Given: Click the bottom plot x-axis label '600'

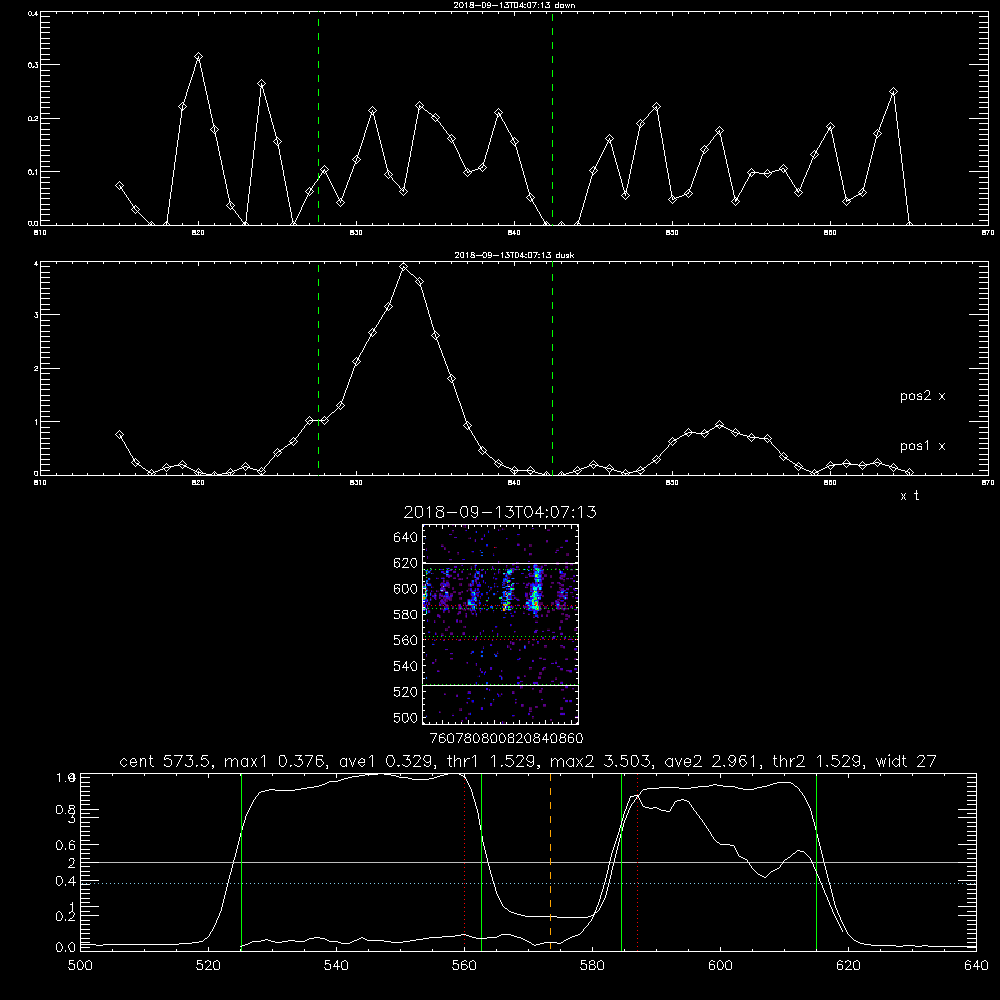Looking at the screenshot, I should [720, 966].
